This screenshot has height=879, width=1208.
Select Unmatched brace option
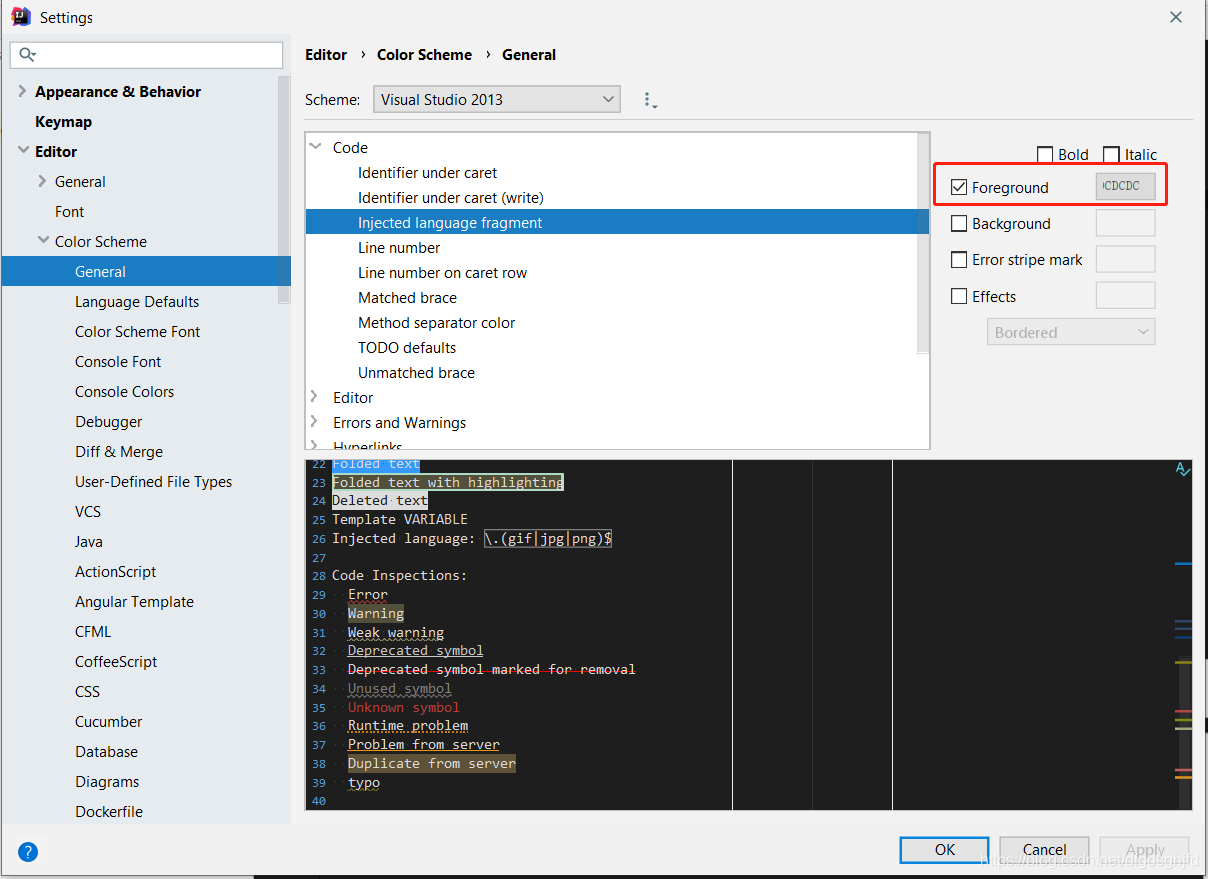pyautogui.click(x=416, y=372)
